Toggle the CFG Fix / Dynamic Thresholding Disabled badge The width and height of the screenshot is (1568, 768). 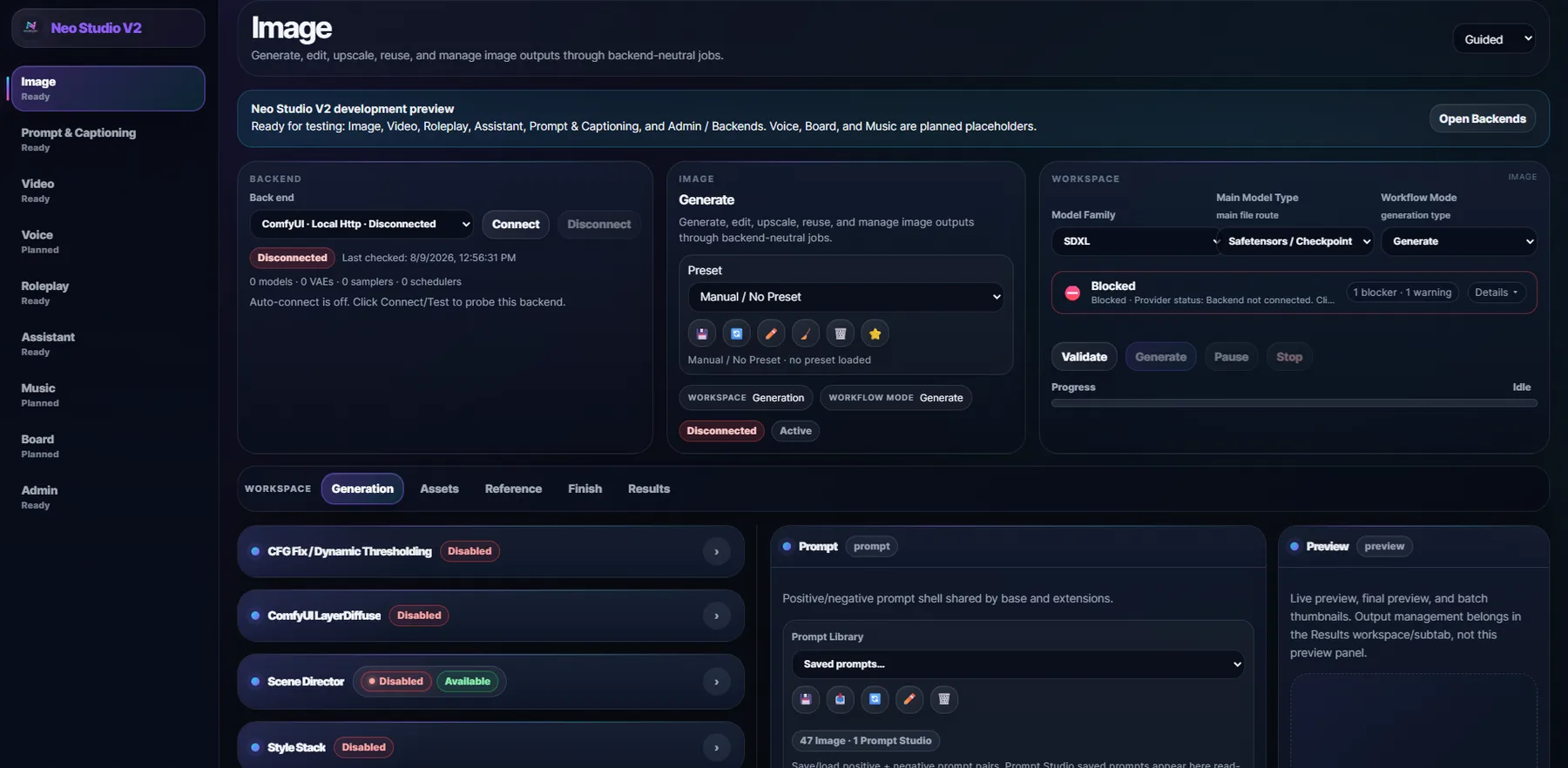tap(470, 551)
